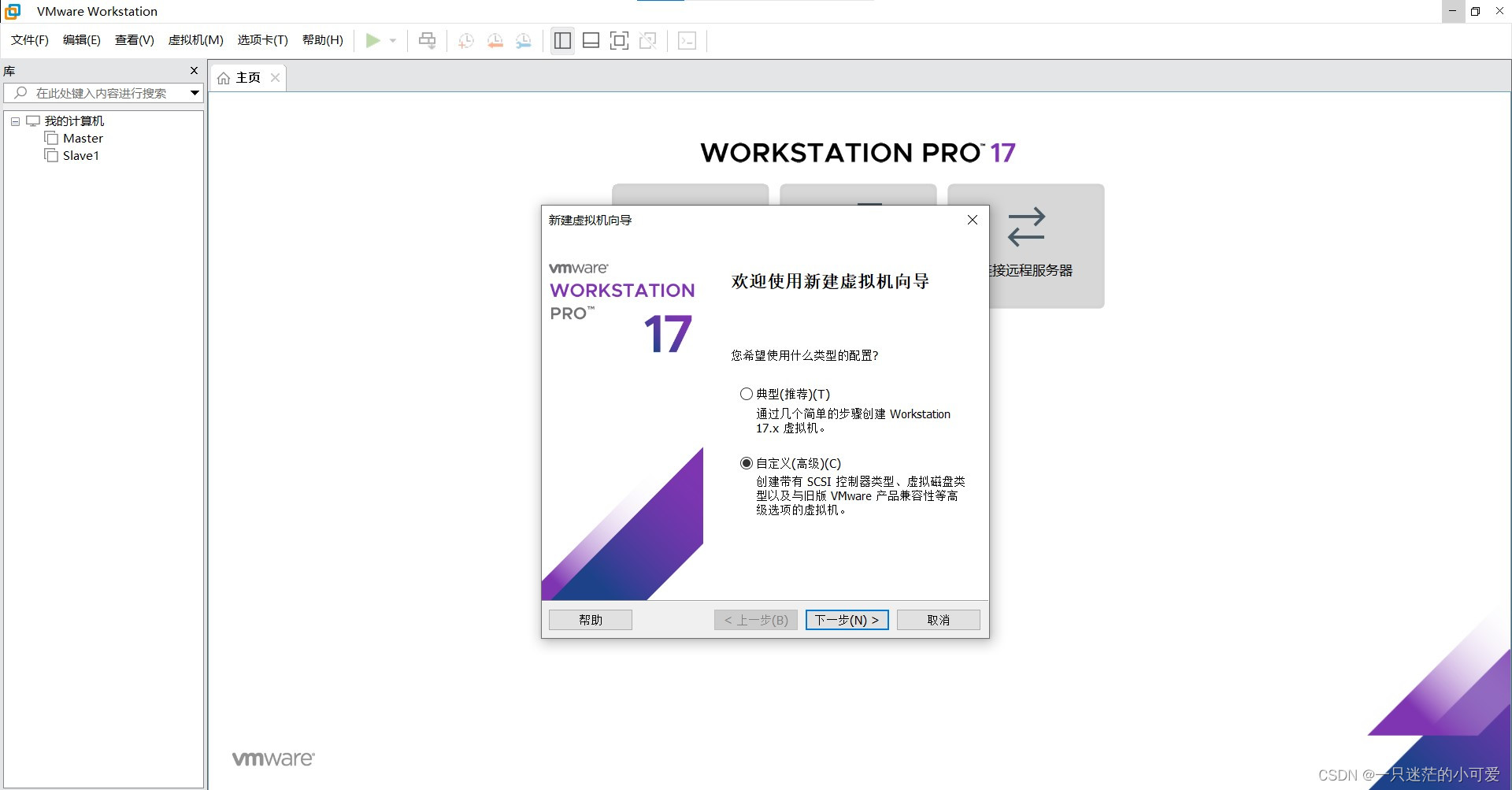Select the 典型(推荐) radio button
This screenshot has height=790, width=1512.
(747, 394)
